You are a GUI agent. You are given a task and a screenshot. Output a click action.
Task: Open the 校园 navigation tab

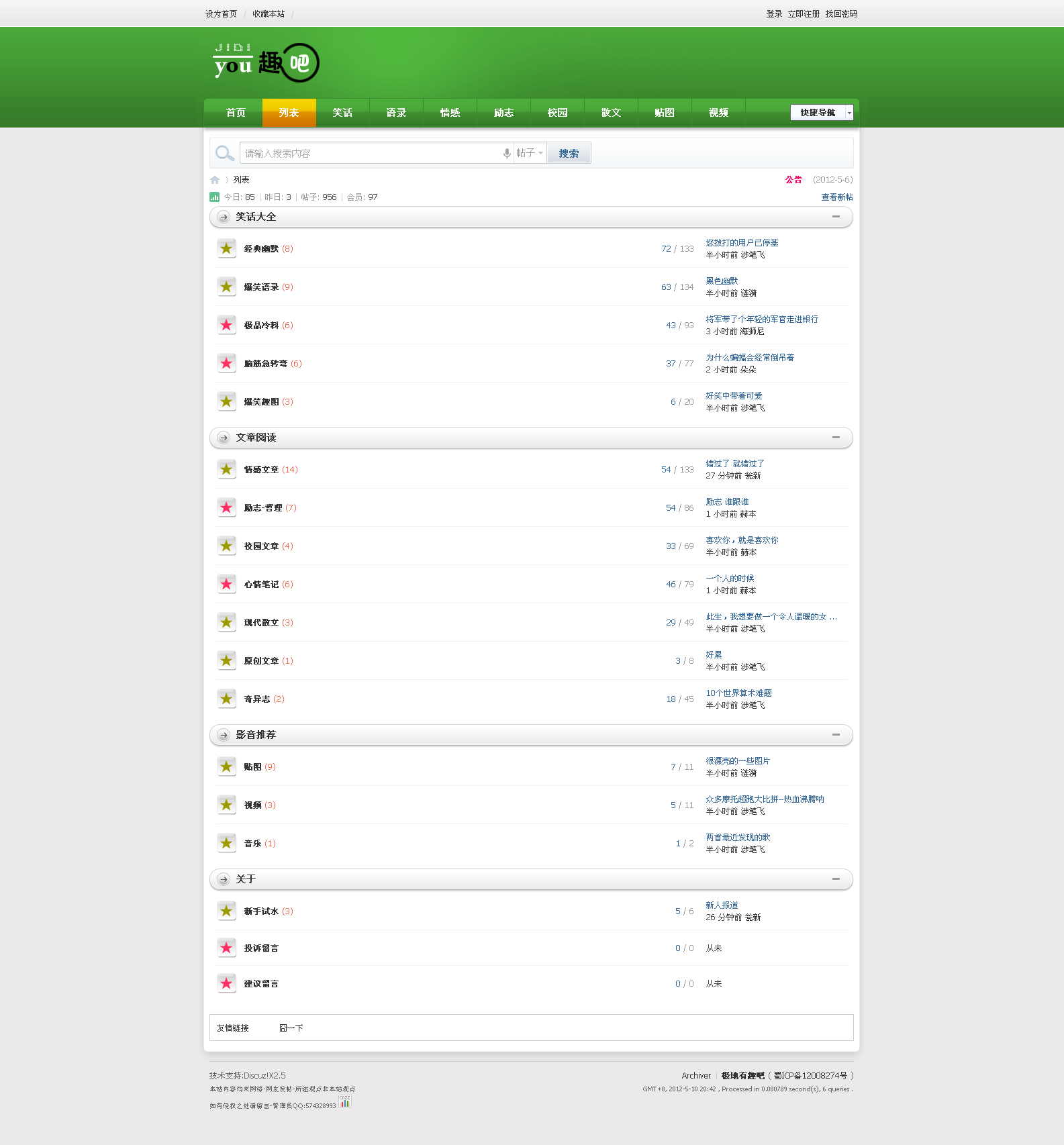(558, 113)
